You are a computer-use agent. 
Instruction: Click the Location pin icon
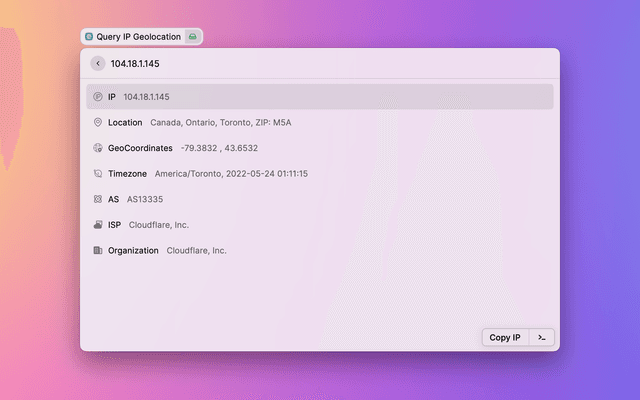coord(98,123)
